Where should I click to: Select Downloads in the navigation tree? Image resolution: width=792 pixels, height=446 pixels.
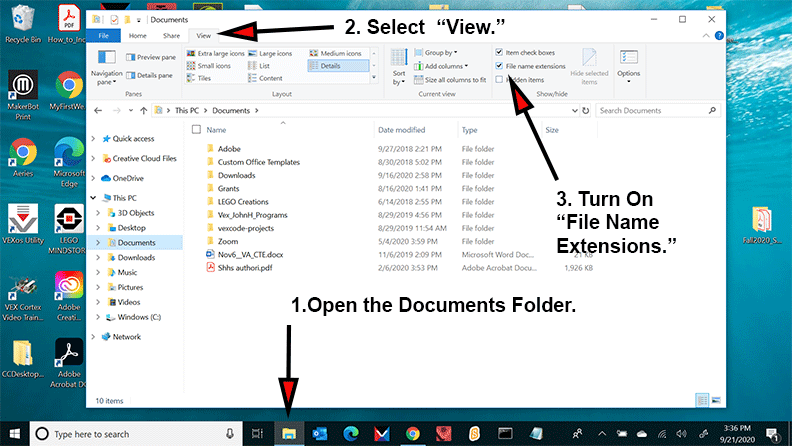coord(135,257)
